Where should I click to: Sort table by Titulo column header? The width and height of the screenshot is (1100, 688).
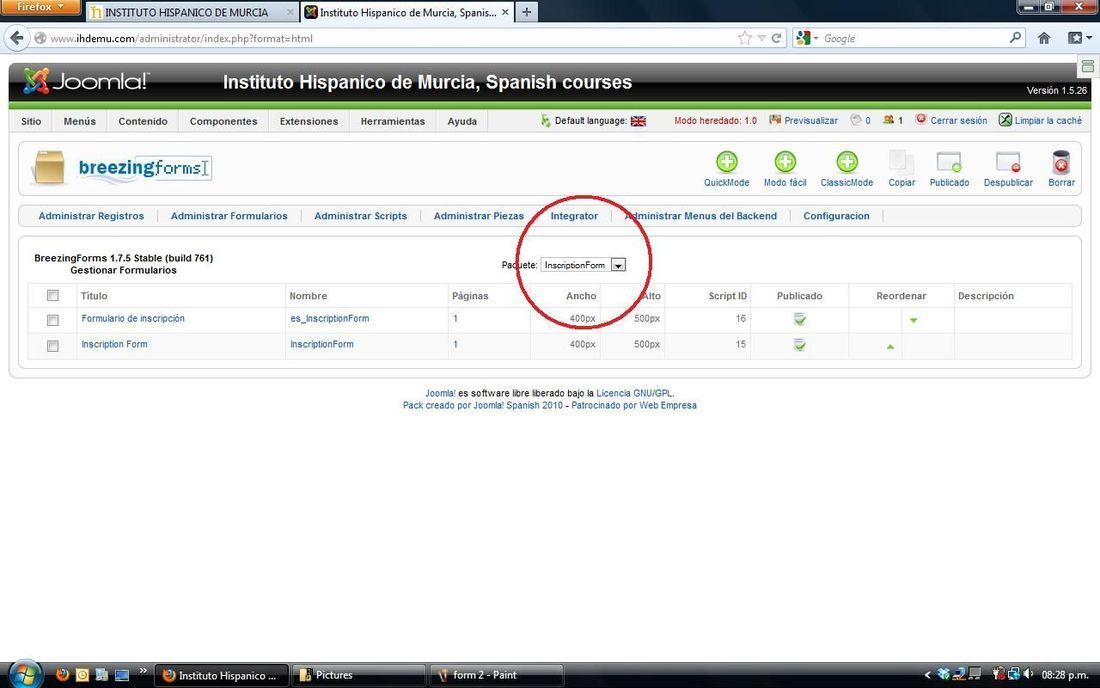(94, 296)
